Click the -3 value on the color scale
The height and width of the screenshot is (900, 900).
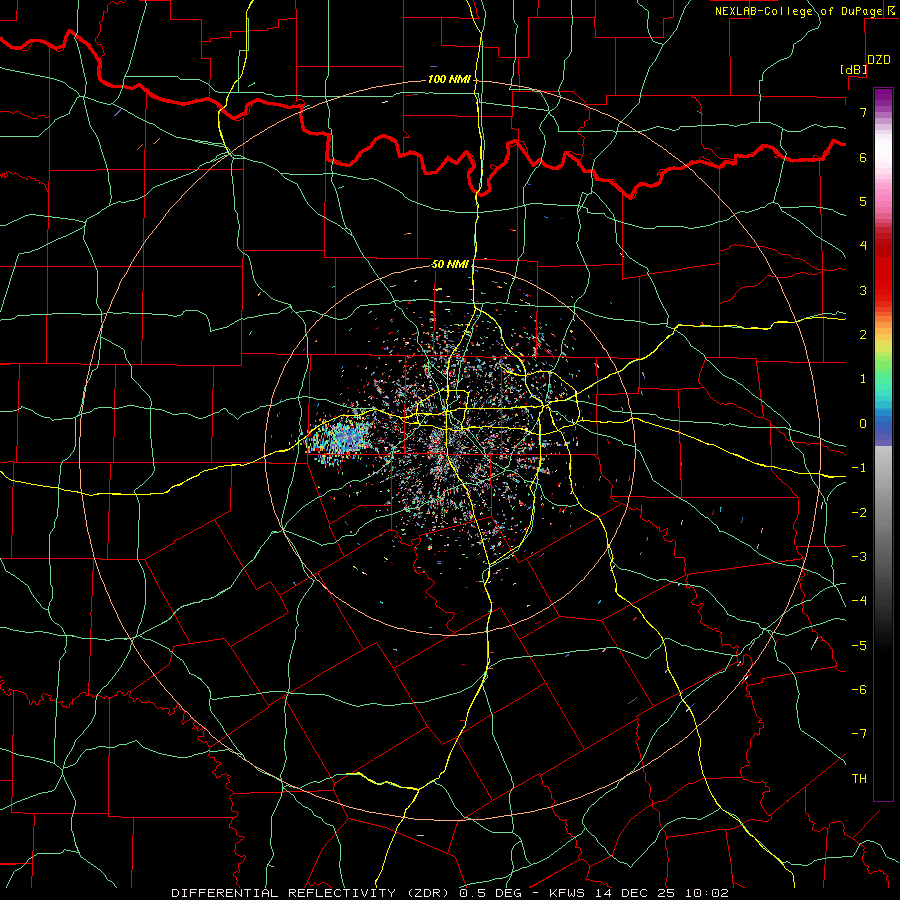(x=859, y=557)
